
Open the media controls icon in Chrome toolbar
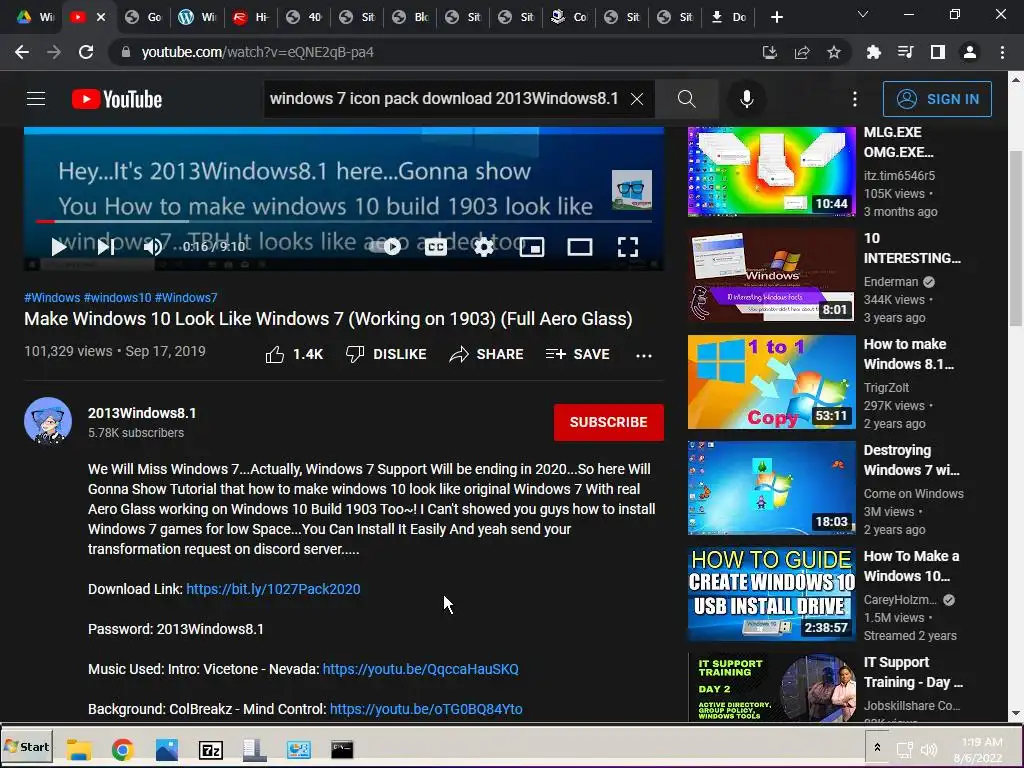905,52
